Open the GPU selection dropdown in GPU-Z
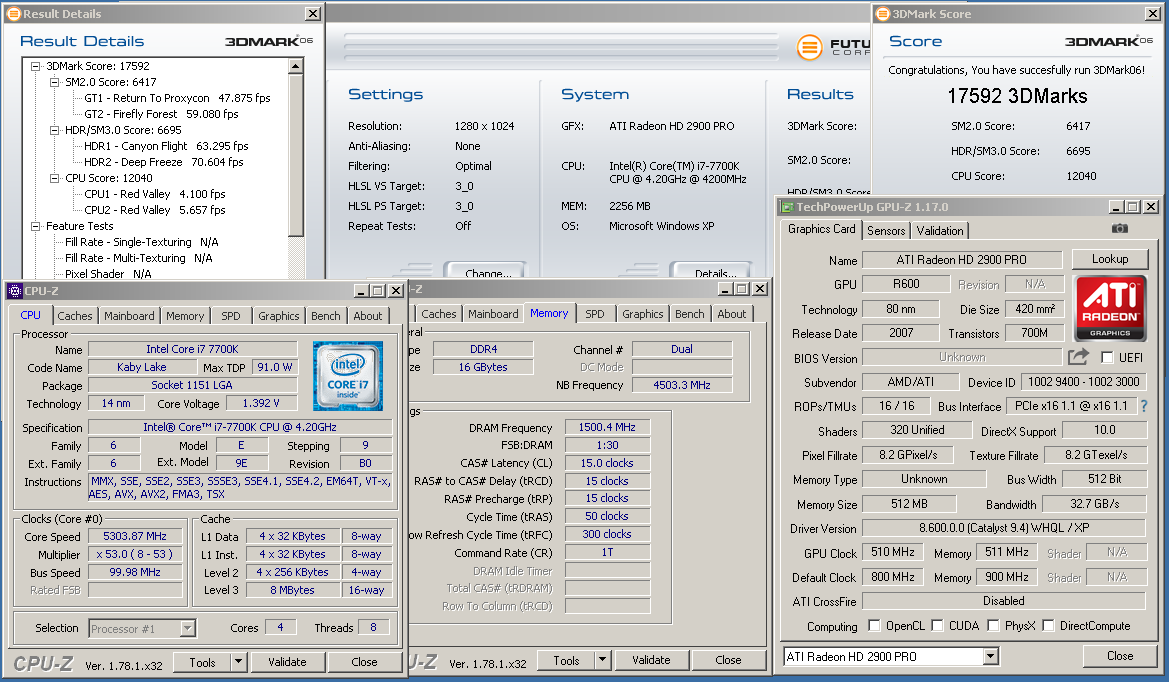 (990, 657)
